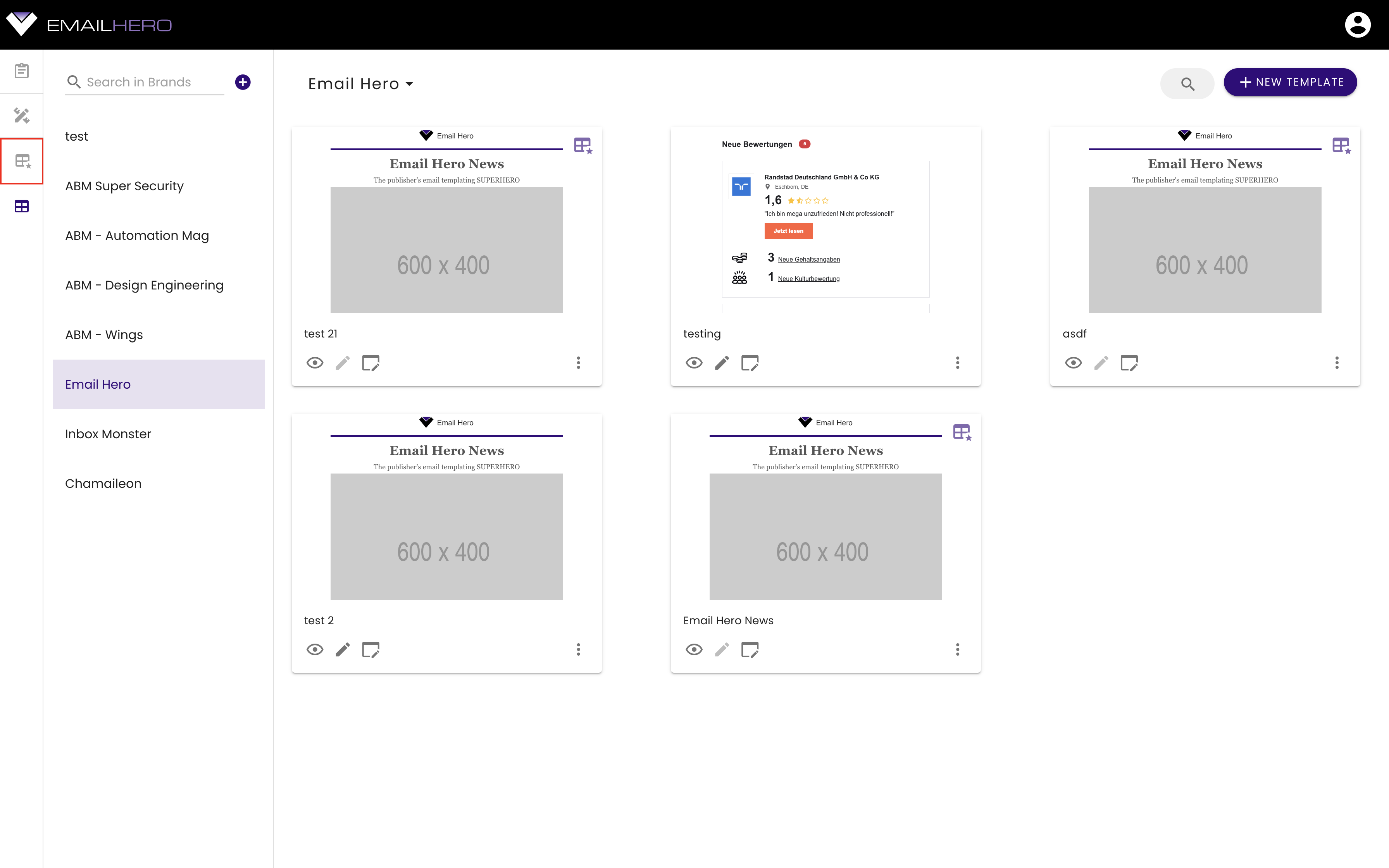
Task: Click the copy/duplicate icon for test 2
Action: 371,649
